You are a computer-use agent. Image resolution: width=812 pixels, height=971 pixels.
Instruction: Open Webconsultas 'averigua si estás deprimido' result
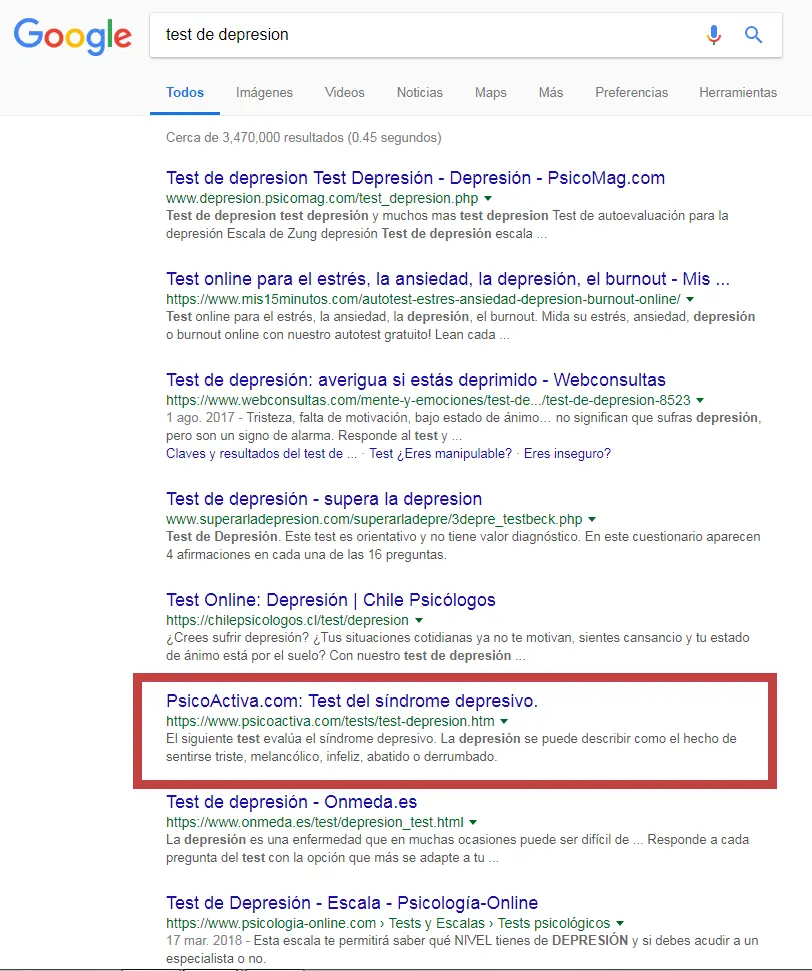tap(416, 380)
